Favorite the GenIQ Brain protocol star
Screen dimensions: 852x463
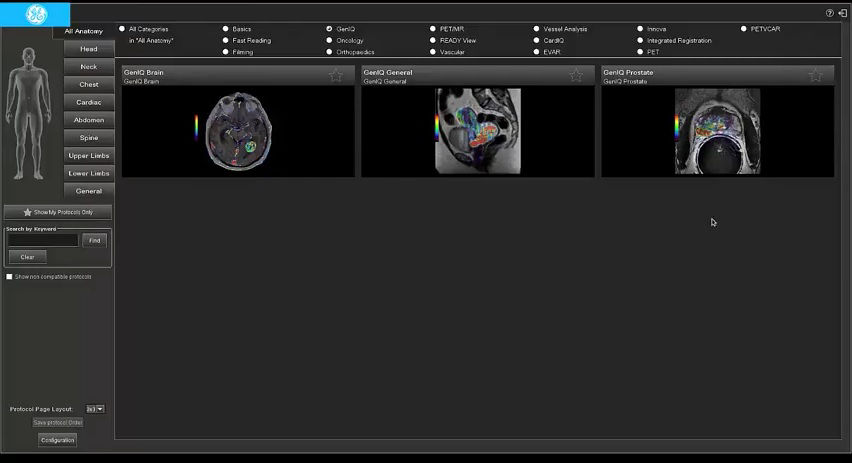[336, 75]
